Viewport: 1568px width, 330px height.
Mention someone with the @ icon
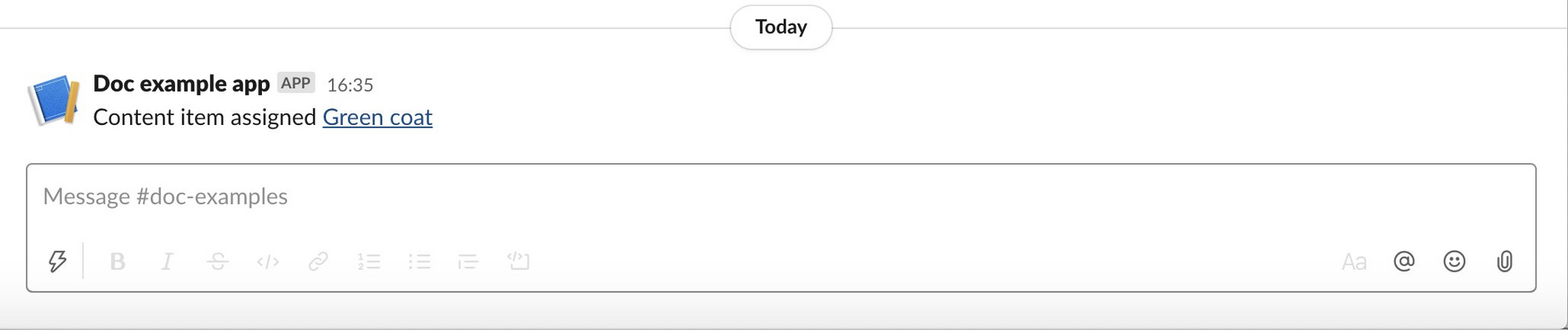[1405, 262]
